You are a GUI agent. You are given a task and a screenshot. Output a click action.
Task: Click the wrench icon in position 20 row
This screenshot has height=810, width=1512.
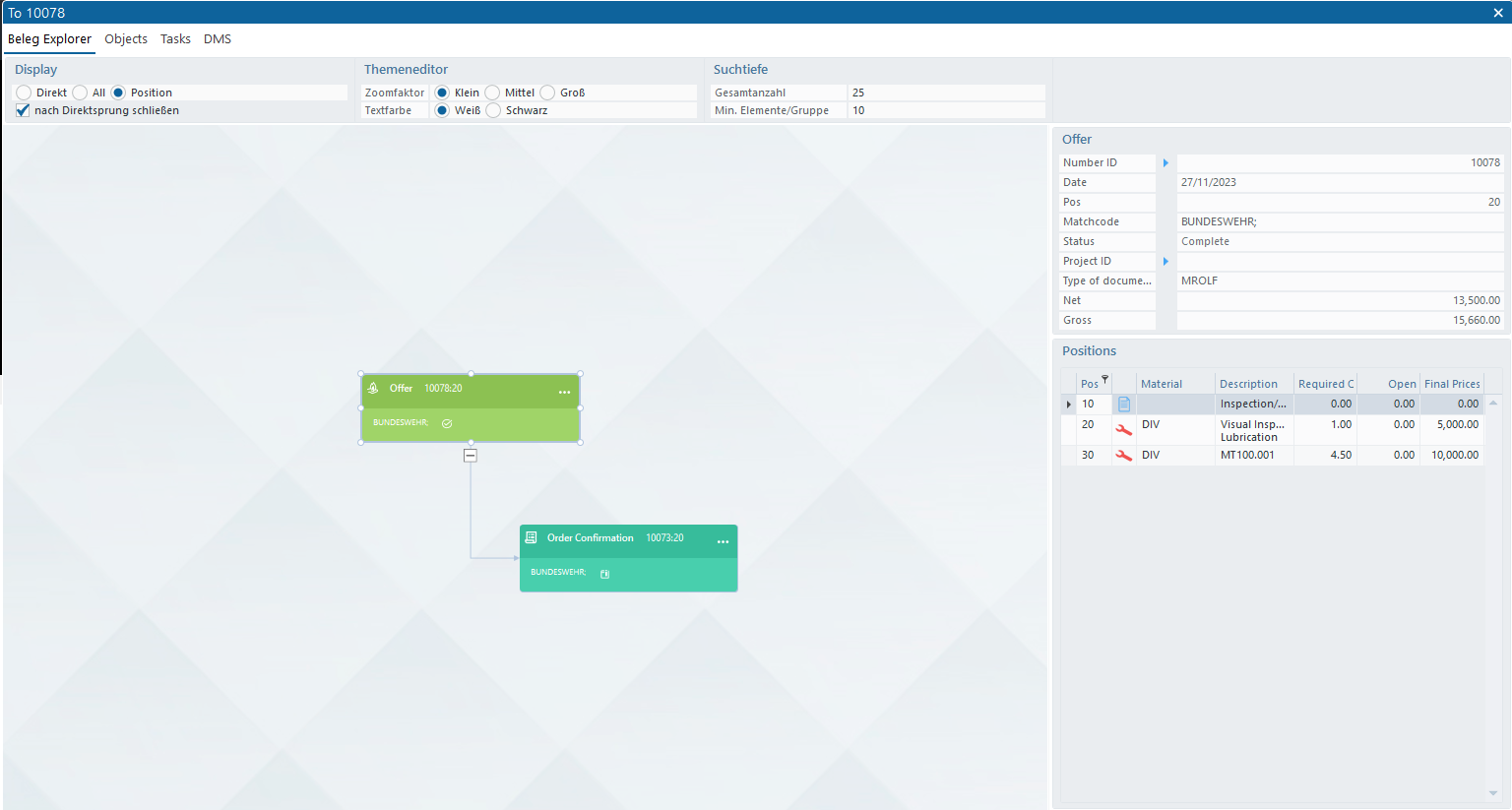tap(1123, 430)
